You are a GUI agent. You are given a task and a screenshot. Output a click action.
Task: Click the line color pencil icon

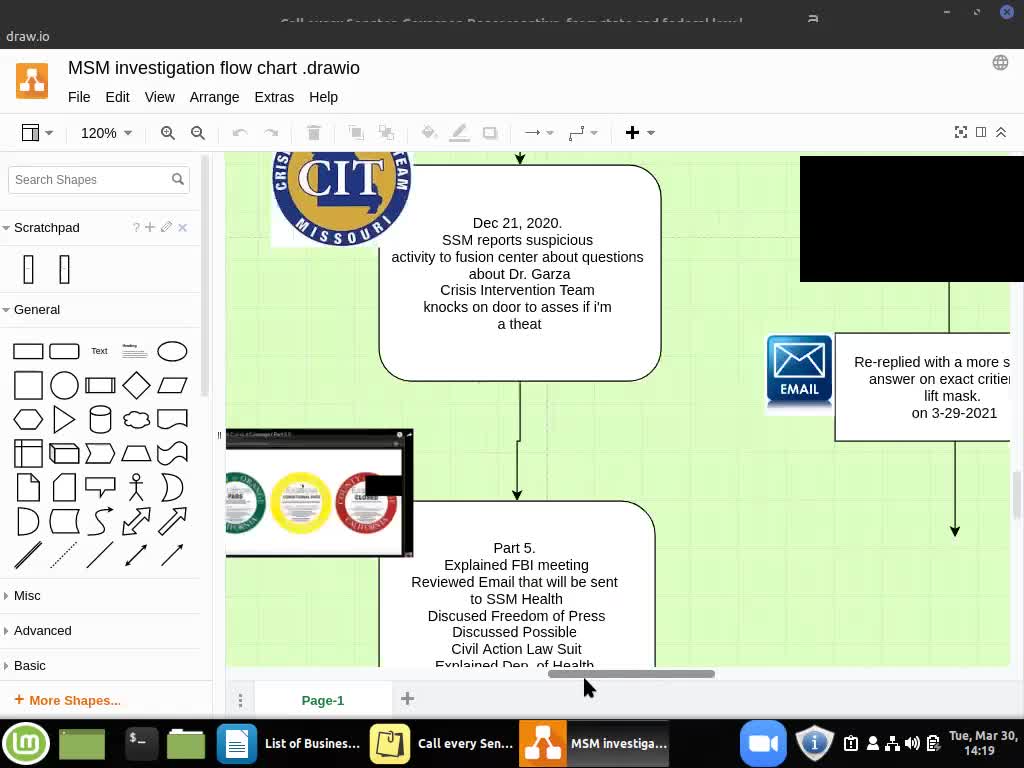pos(460,133)
